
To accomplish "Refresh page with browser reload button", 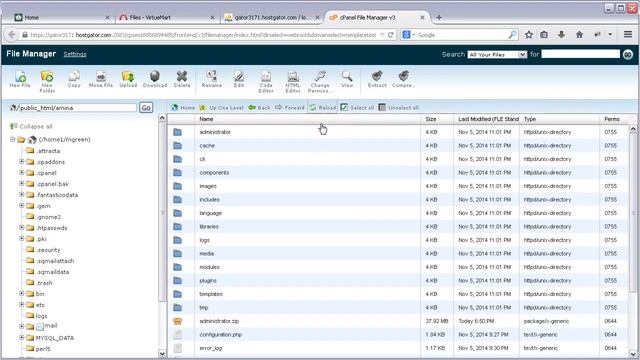I will (391, 35).
